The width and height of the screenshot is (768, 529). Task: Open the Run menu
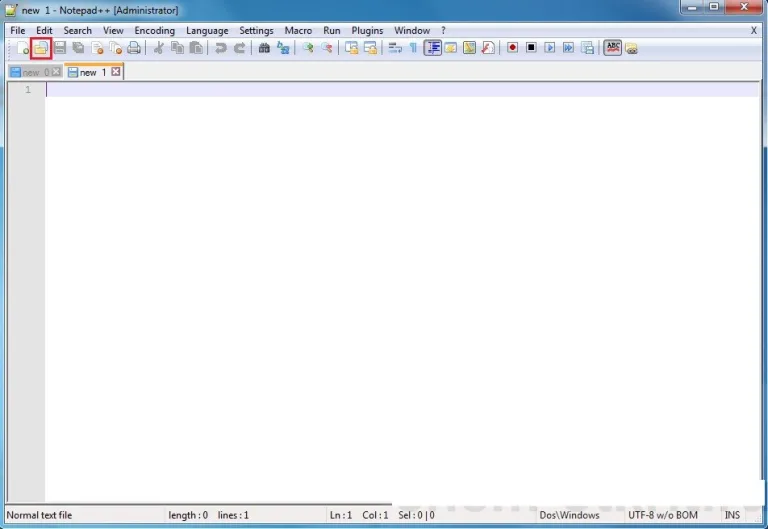[332, 30]
